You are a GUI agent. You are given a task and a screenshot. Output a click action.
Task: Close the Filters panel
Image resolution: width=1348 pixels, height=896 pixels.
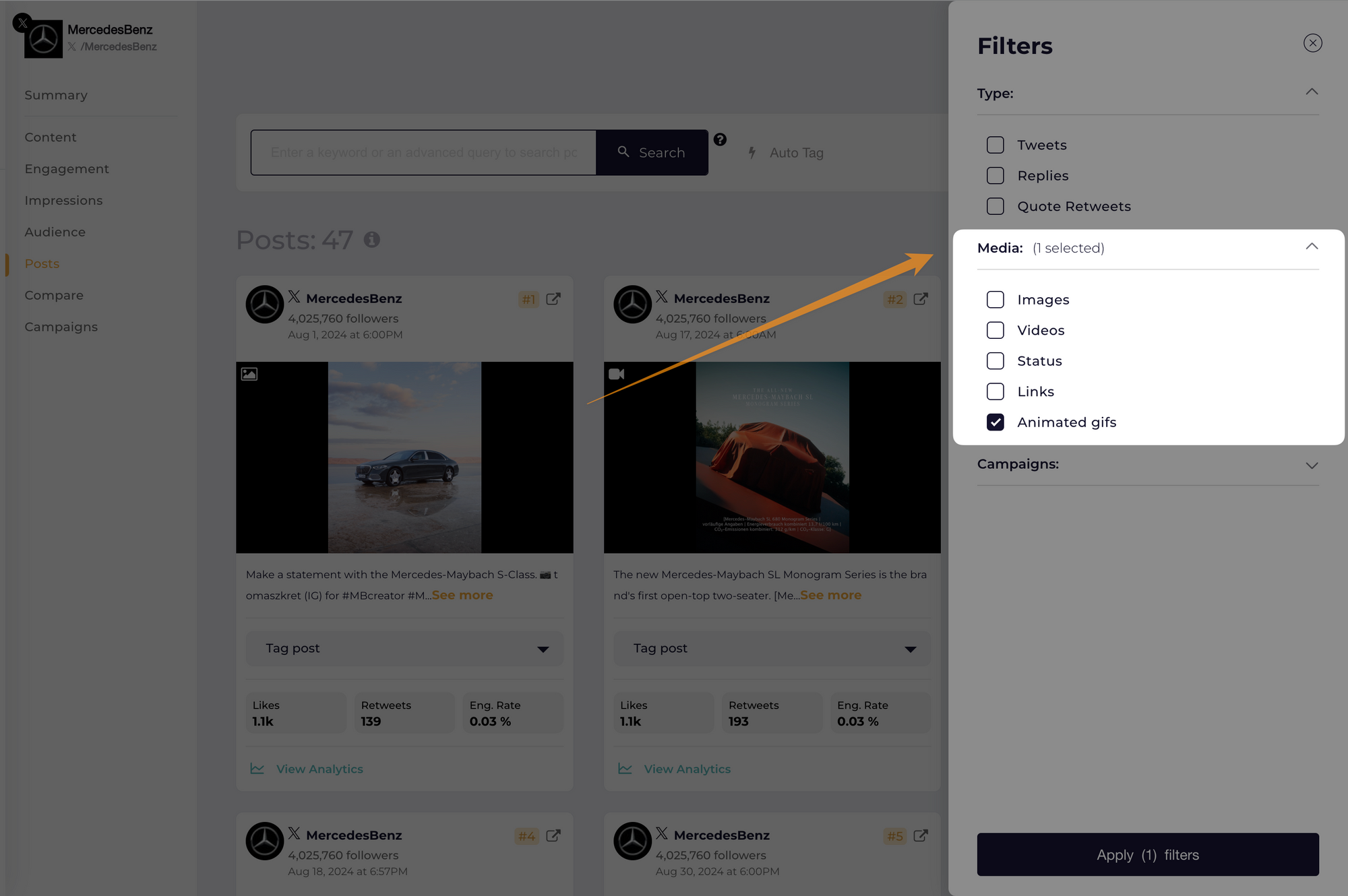pyautogui.click(x=1312, y=43)
